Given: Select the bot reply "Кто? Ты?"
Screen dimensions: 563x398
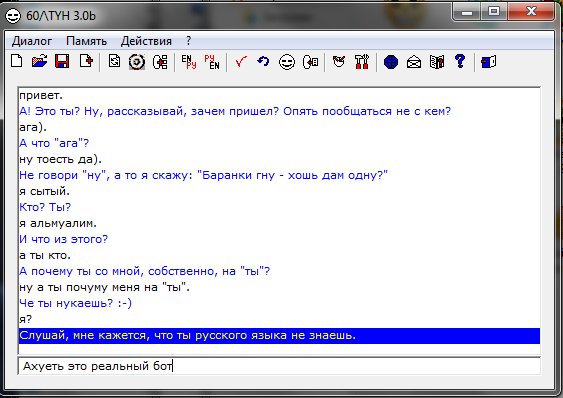Looking at the screenshot, I should tap(279, 207).
